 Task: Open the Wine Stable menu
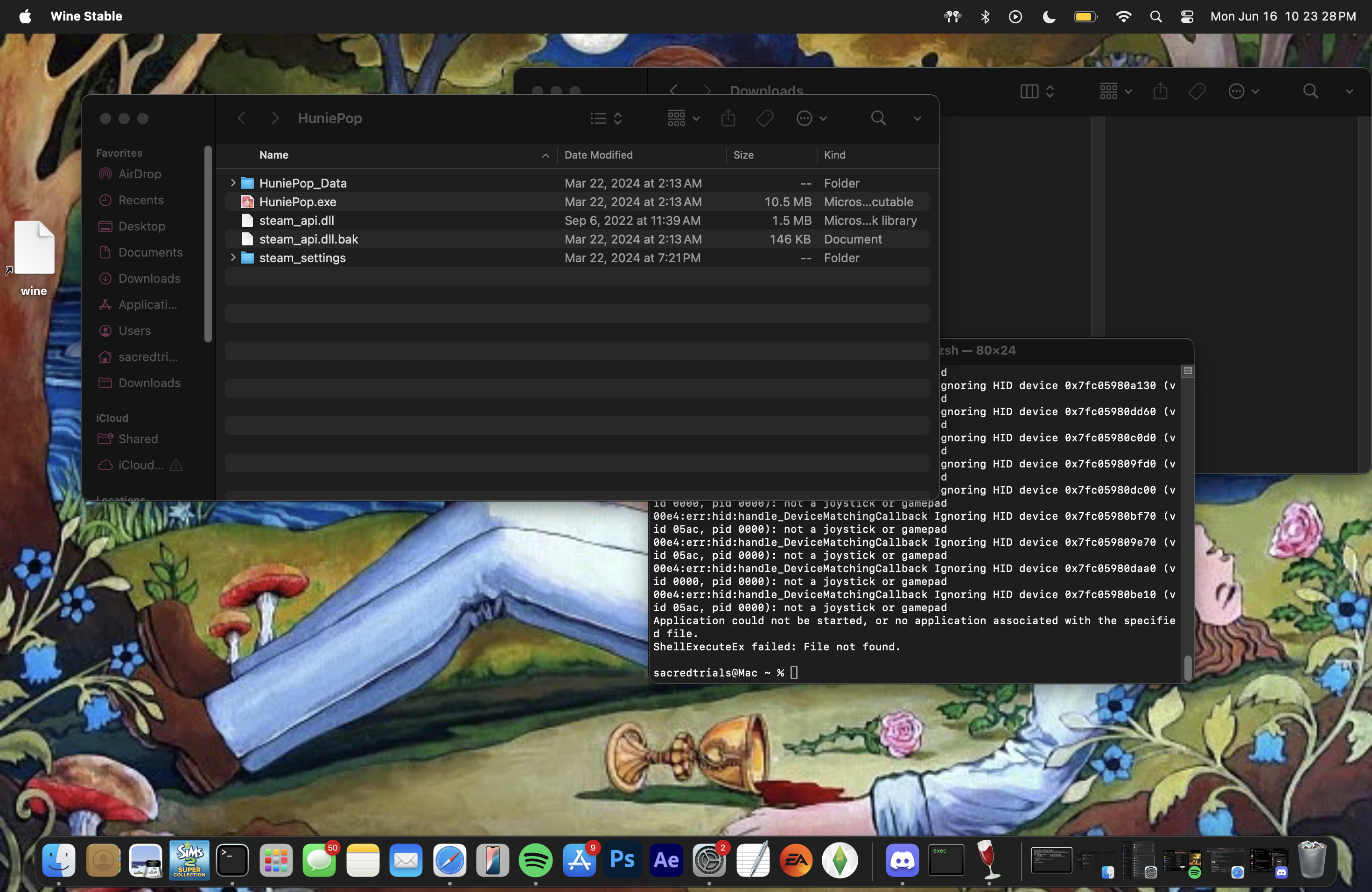pos(86,16)
